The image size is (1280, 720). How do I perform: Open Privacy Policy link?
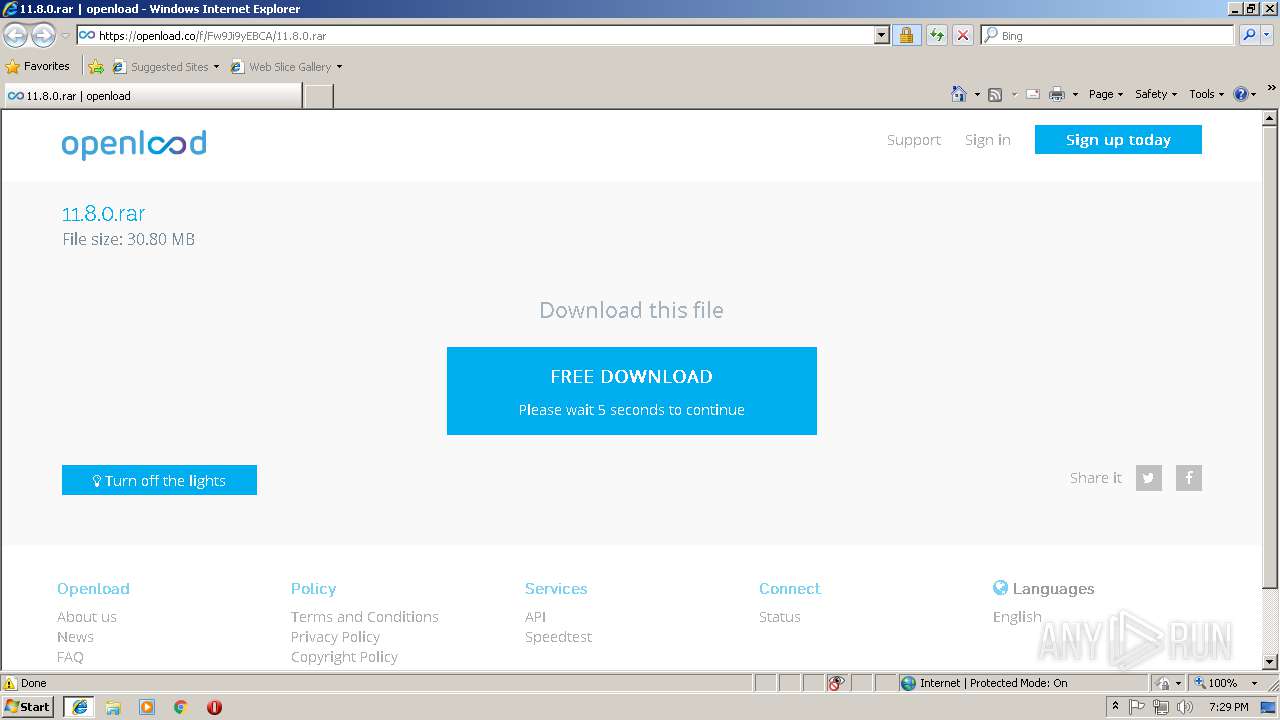335,637
